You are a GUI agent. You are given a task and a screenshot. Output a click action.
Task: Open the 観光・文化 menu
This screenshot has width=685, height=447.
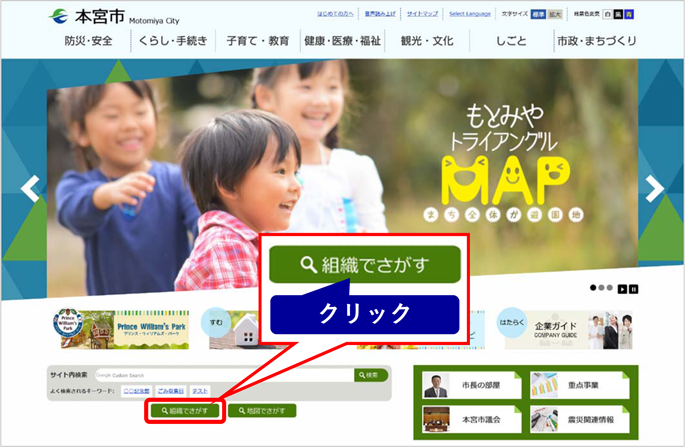pyautogui.click(x=427, y=41)
